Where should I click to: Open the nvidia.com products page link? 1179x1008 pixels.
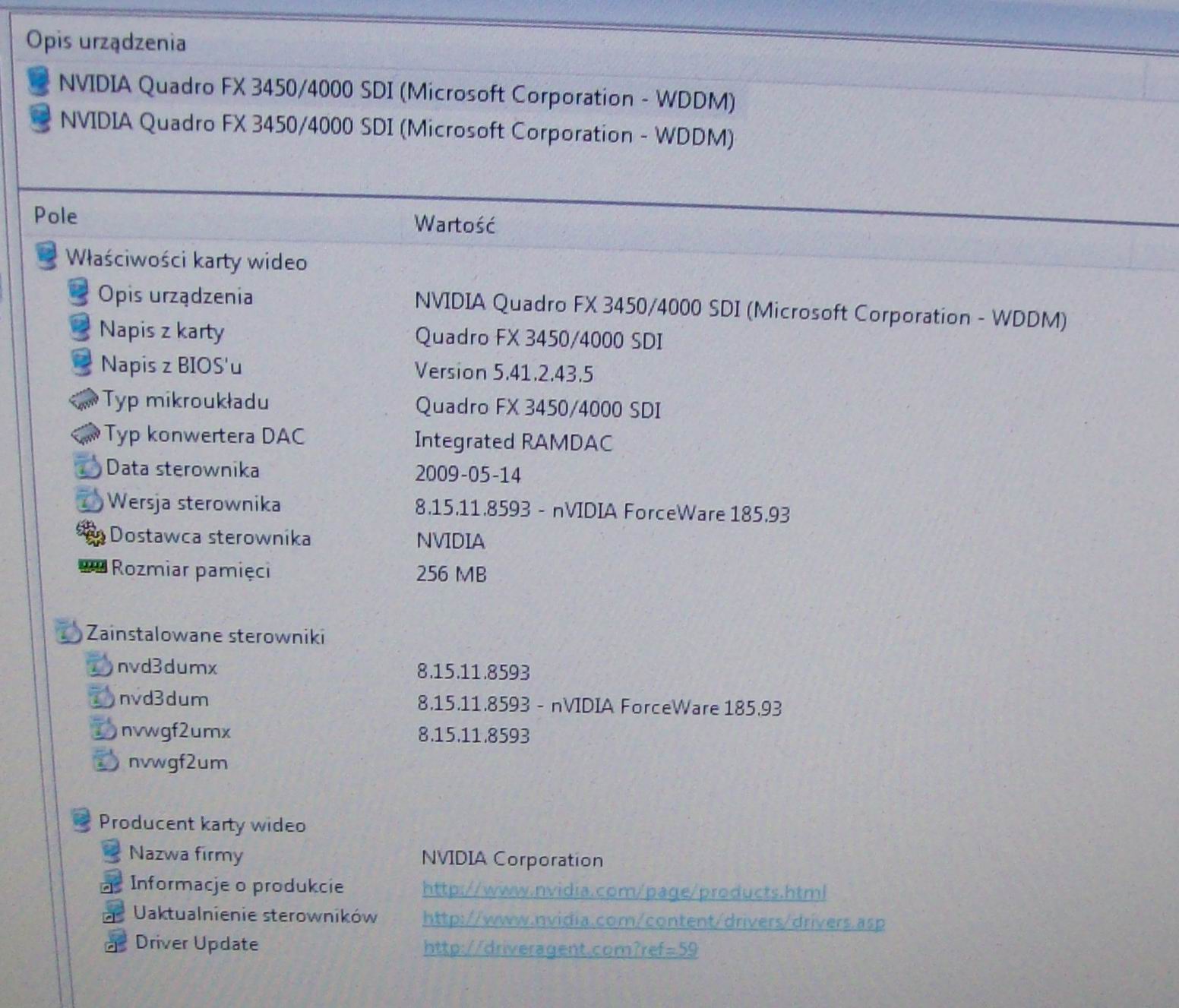click(x=624, y=890)
